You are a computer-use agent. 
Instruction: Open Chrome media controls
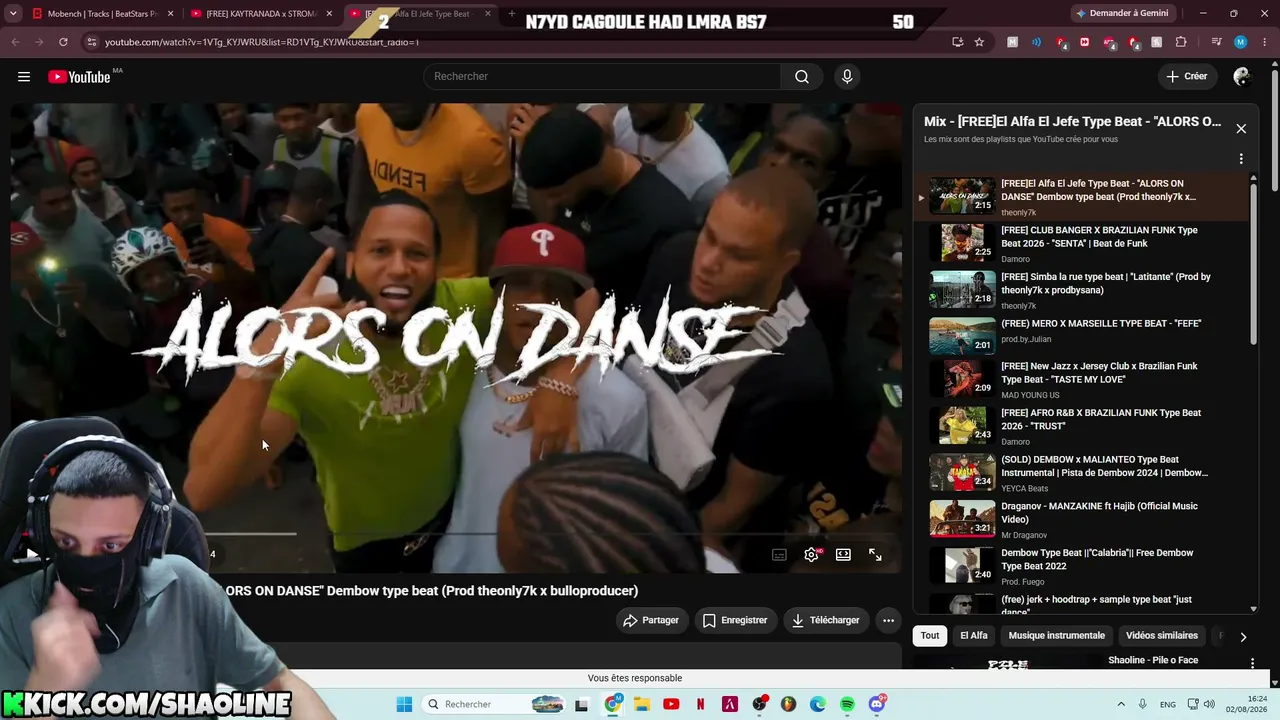1217,42
